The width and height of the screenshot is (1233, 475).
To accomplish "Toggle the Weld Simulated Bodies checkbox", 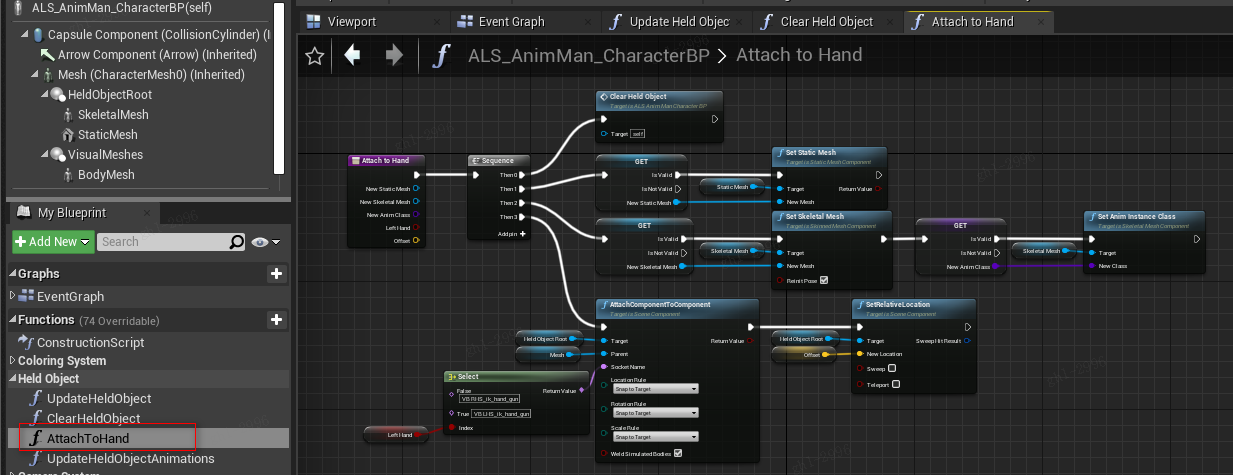I will point(678,453).
